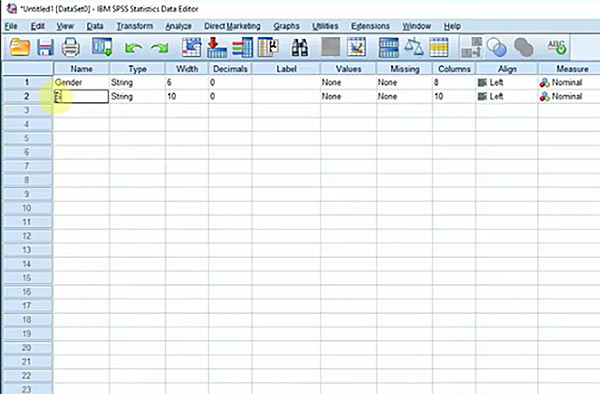Run Spell Check ABC icon

coord(556,47)
